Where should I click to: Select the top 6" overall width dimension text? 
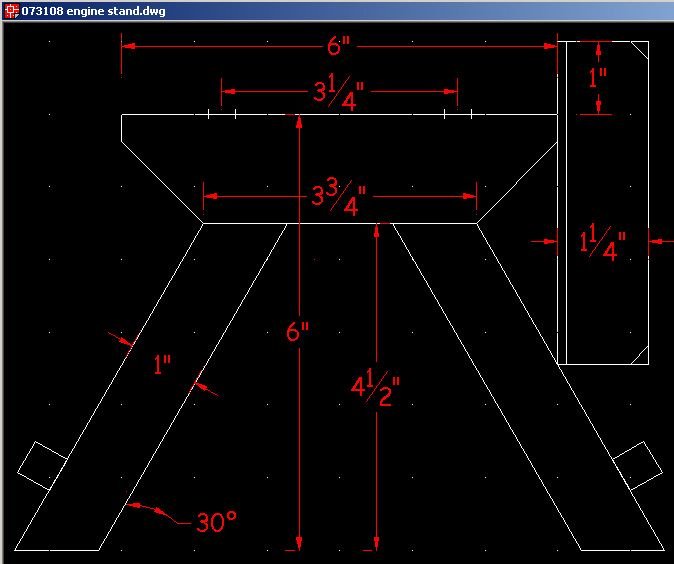339,49
